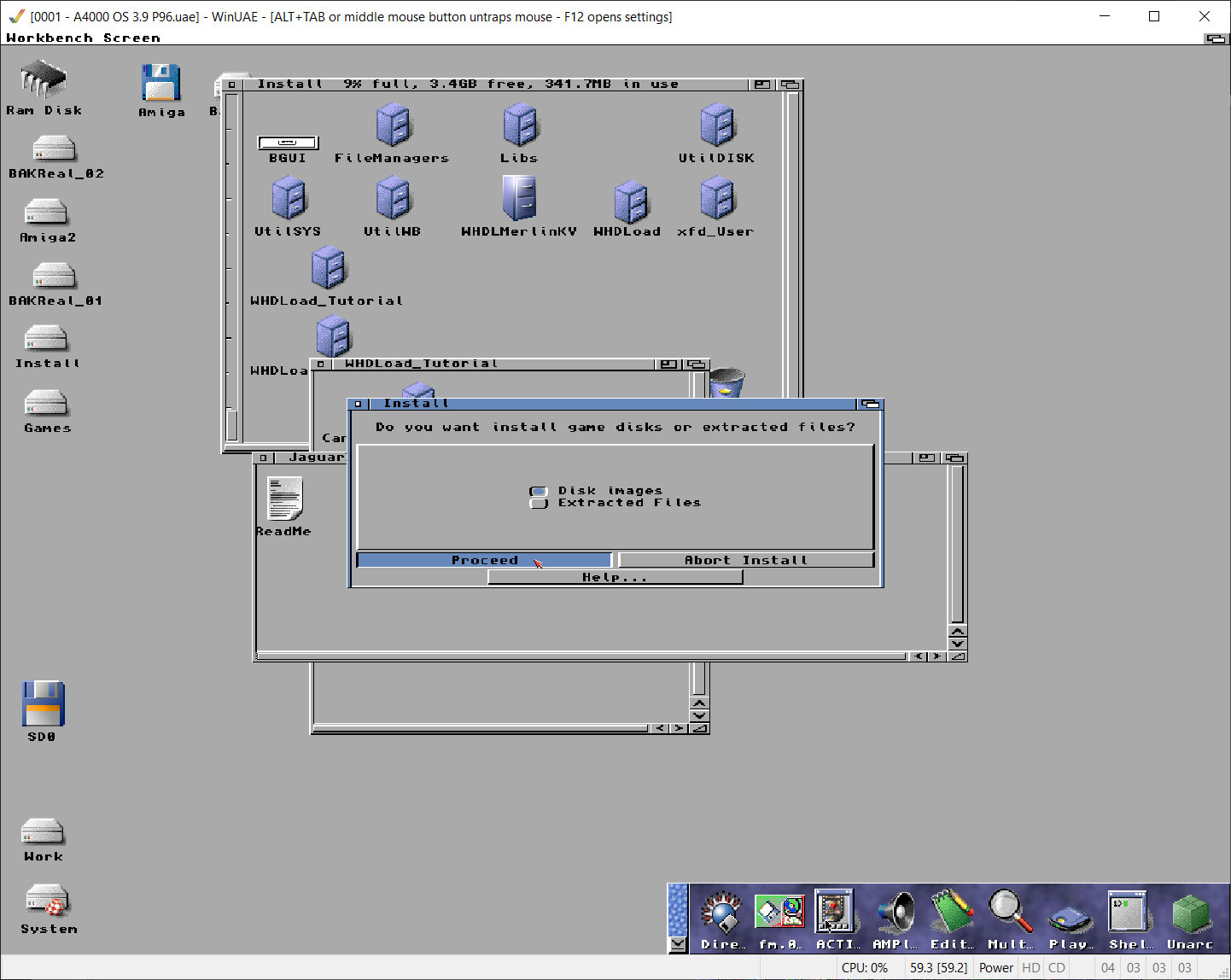1231x980 pixels.
Task: Click the WHDLoad_Tutorial window zoom gadget
Action: pos(668,365)
